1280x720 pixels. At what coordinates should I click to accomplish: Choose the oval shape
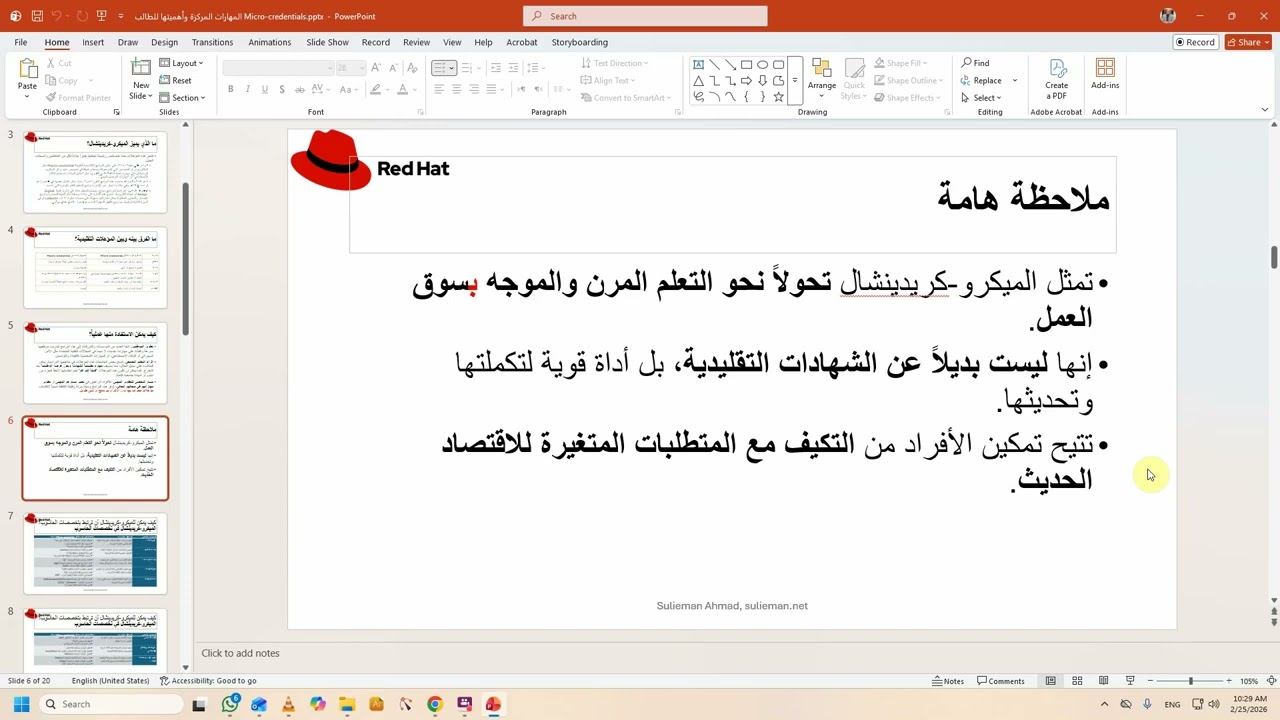762,65
